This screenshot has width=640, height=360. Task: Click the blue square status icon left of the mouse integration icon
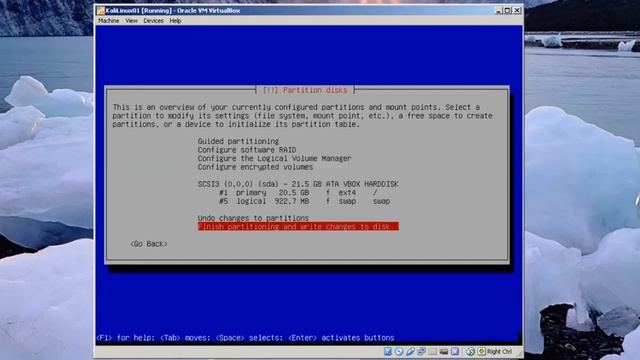(455, 351)
